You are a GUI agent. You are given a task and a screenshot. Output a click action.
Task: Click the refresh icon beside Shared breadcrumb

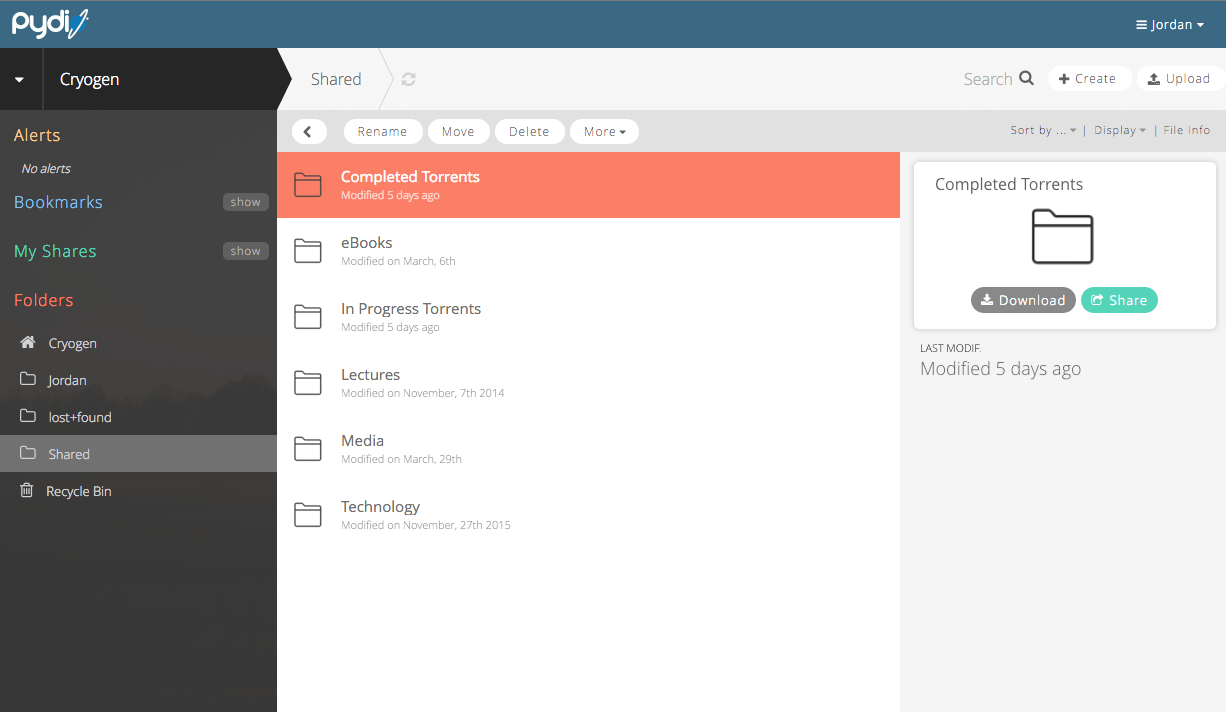click(x=408, y=79)
